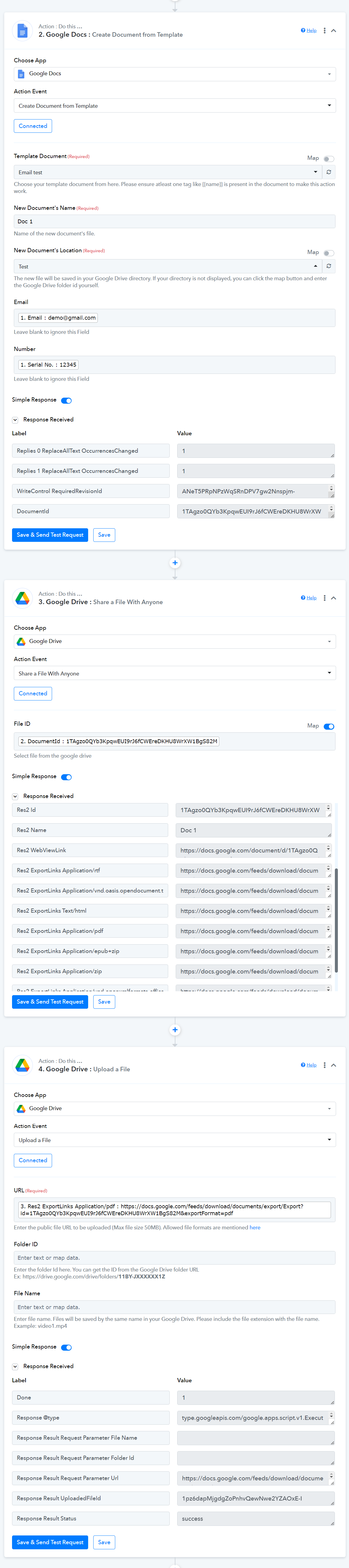Collapse Response Received in Share a File step
The image size is (349, 1568).
point(15,796)
